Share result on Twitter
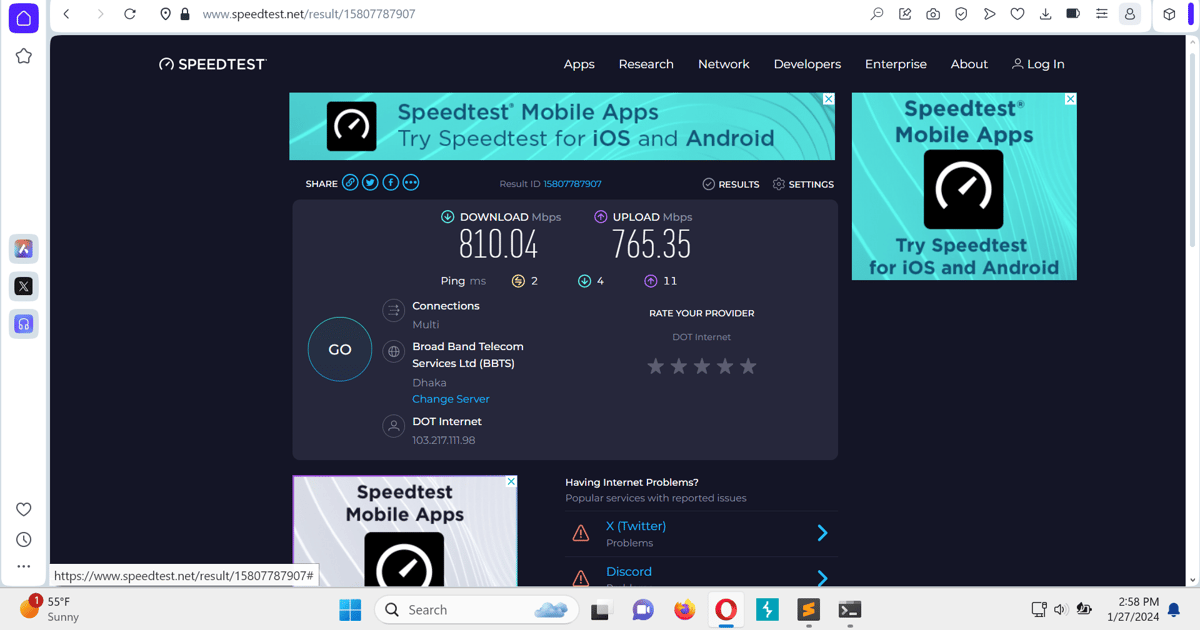Viewport: 1200px width, 630px height. pos(370,183)
